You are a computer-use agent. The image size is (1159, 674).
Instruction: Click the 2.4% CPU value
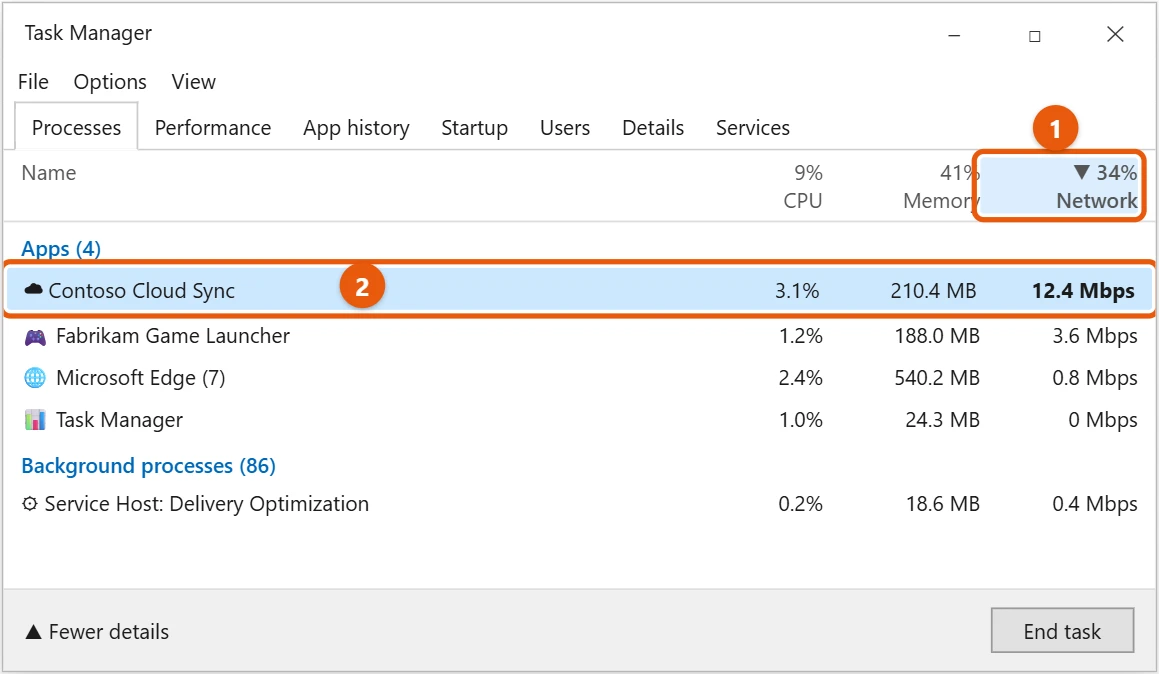coord(801,378)
